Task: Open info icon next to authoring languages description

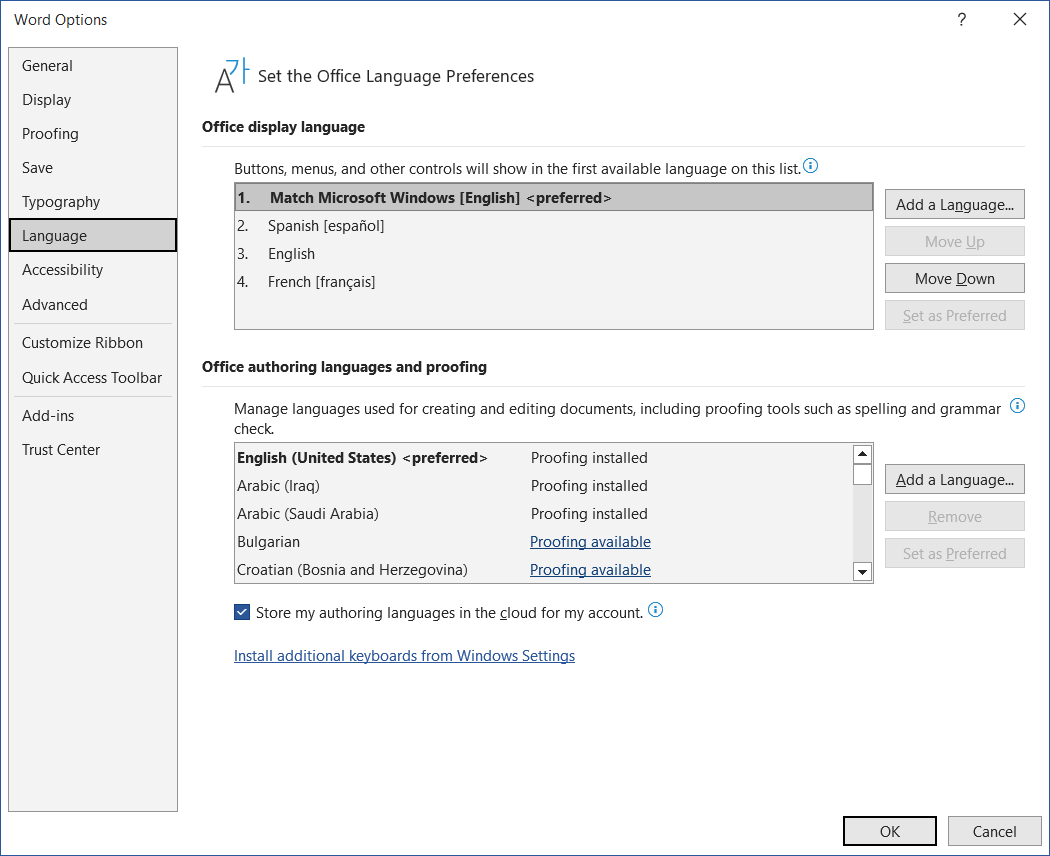Action: [1017, 405]
